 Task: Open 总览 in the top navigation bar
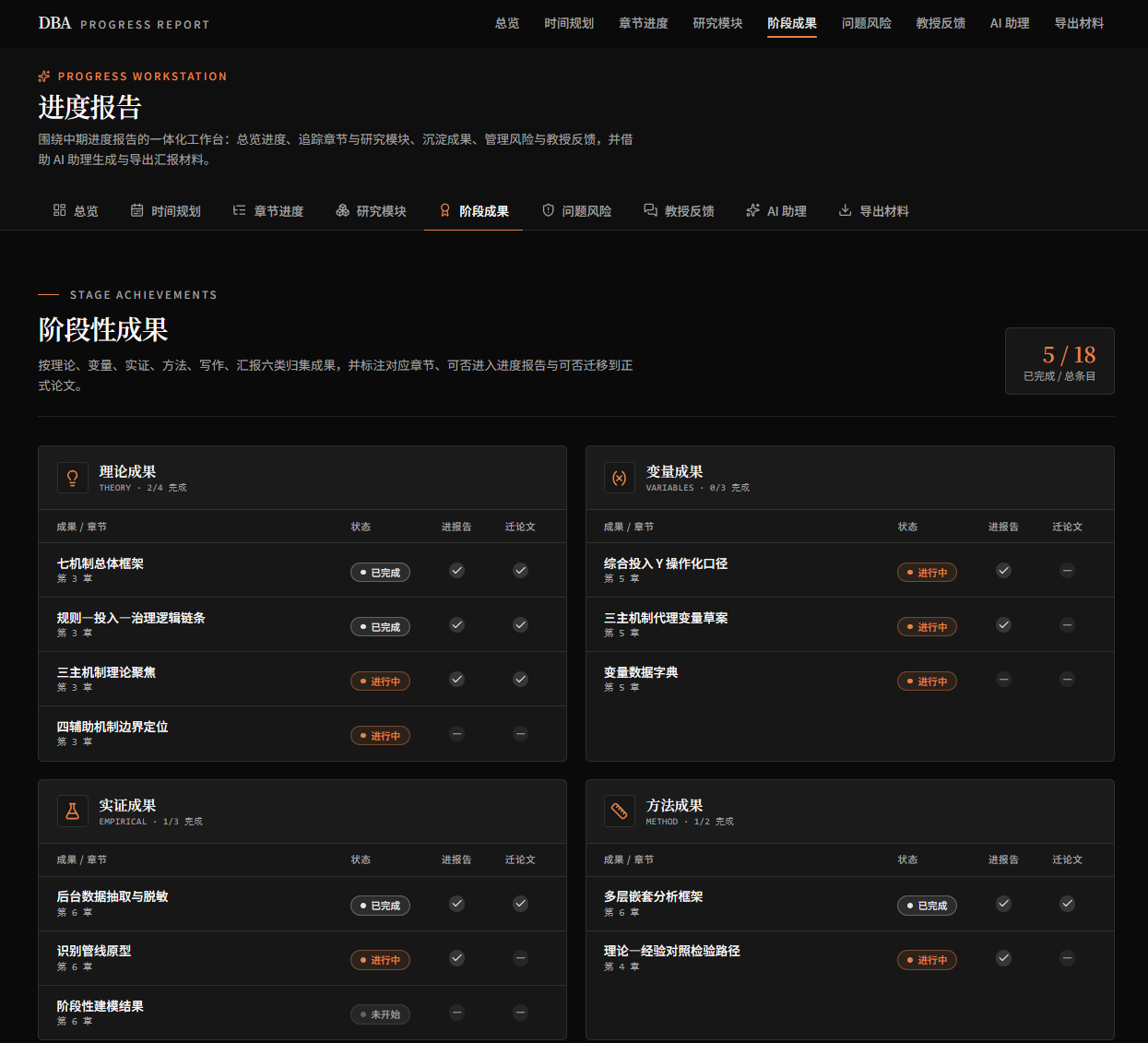click(x=507, y=23)
